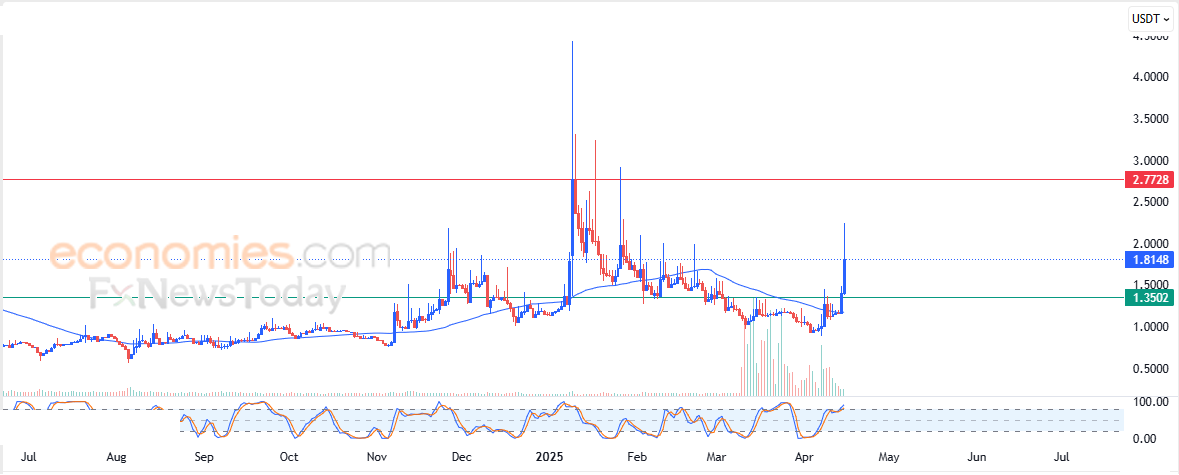Click the 1.0000 price axis value
The width and height of the screenshot is (1179, 475).
pyautogui.click(x=1151, y=327)
